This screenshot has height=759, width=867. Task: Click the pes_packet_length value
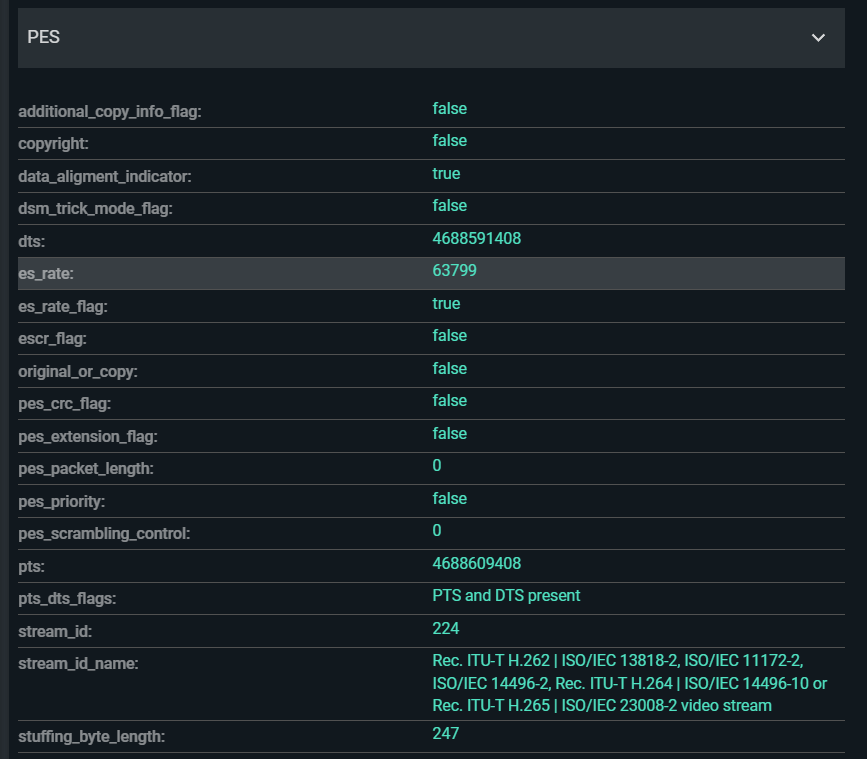(x=437, y=466)
